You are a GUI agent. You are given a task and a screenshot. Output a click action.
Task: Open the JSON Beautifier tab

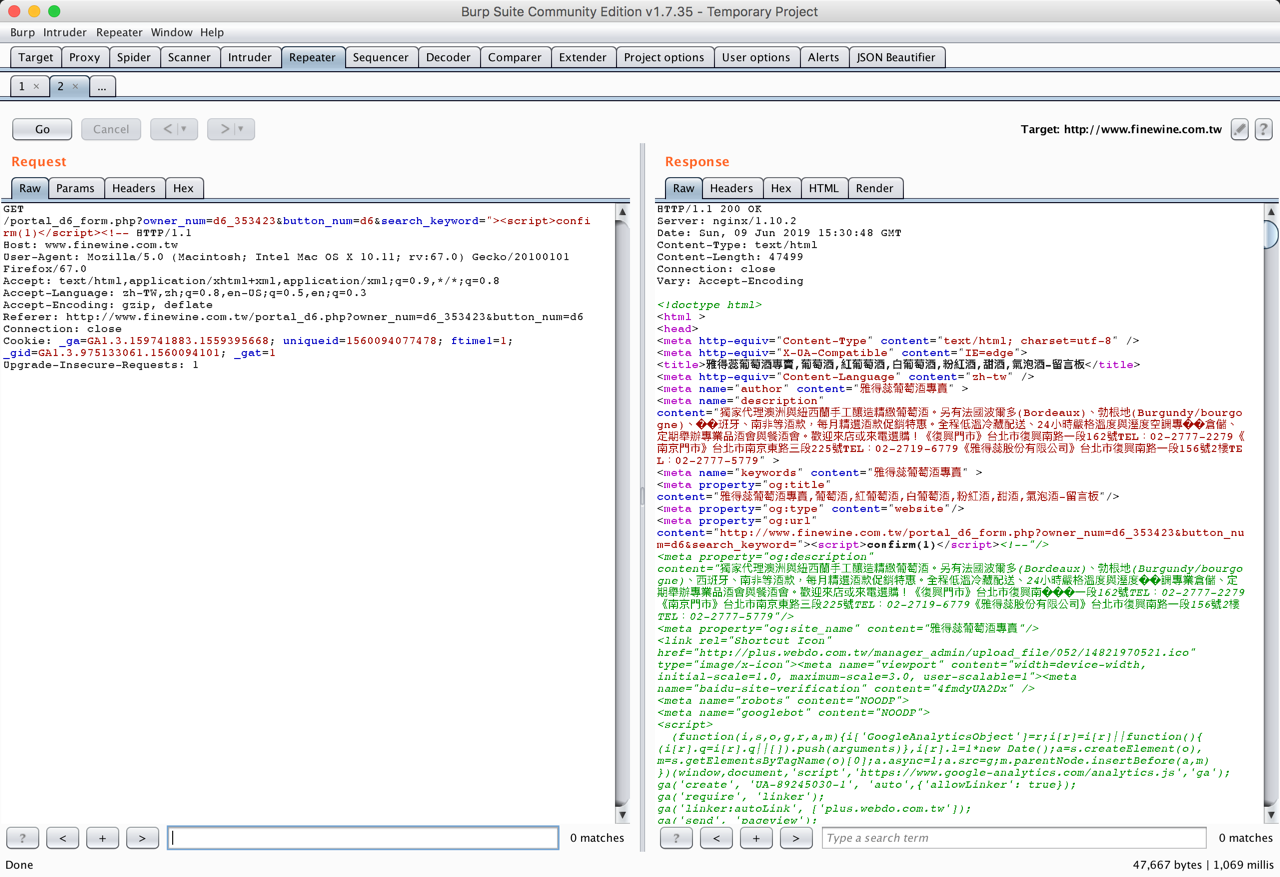click(896, 57)
